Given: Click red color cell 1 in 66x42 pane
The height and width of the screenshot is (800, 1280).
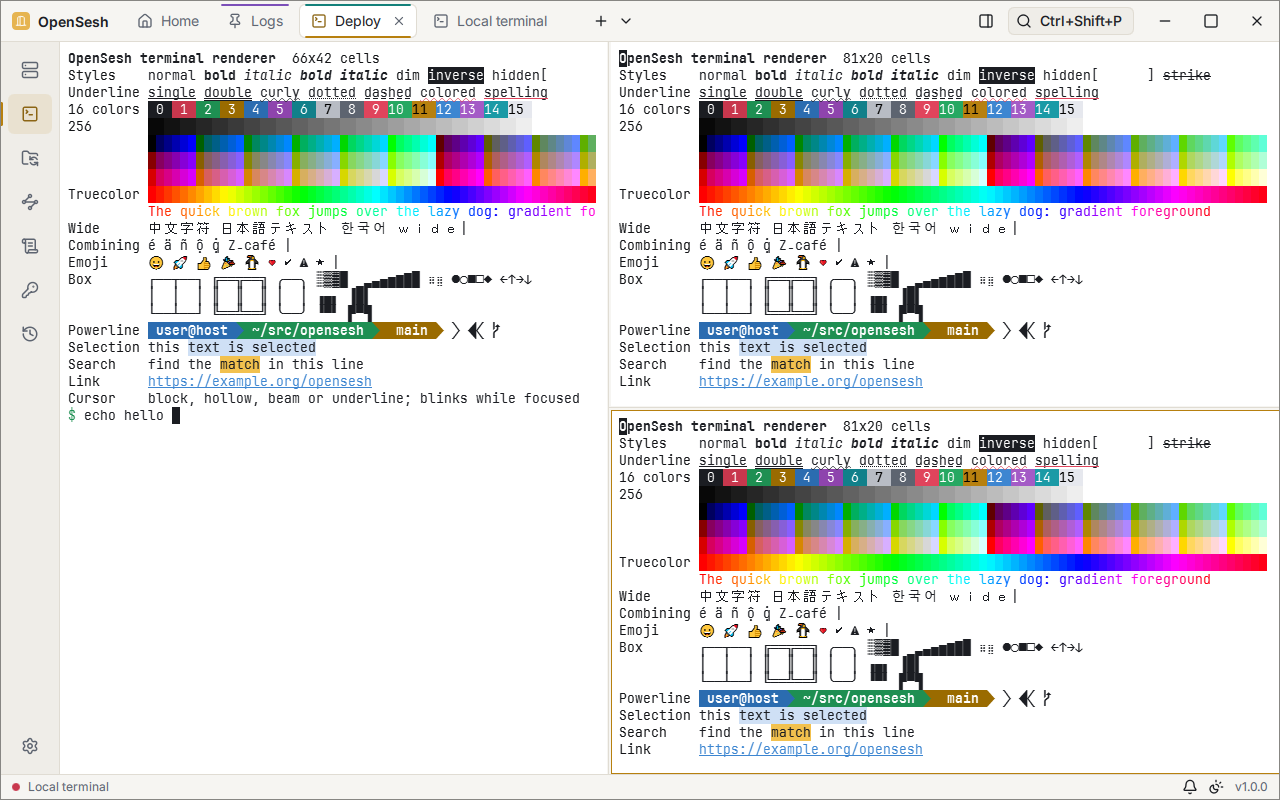Looking at the screenshot, I should click(184, 109).
